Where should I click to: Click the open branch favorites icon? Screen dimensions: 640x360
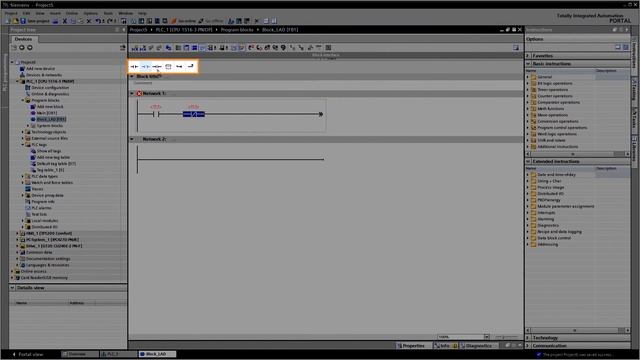tap(179, 66)
